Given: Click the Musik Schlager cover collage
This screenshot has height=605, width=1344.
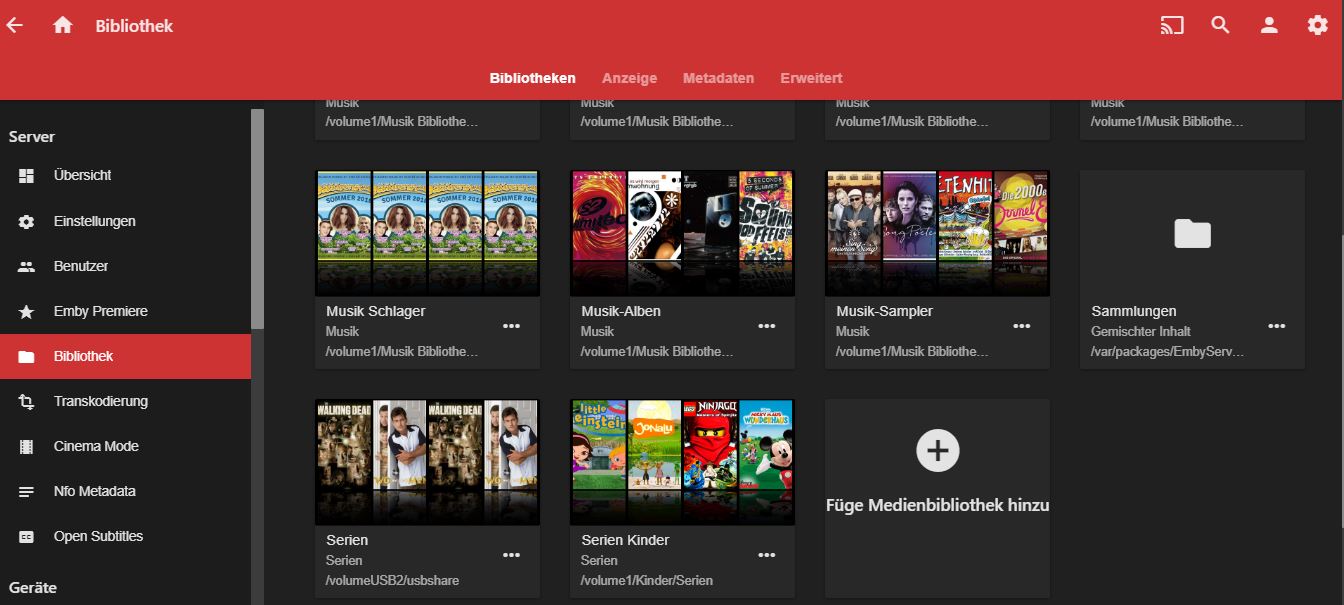Looking at the screenshot, I should click(427, 234).
